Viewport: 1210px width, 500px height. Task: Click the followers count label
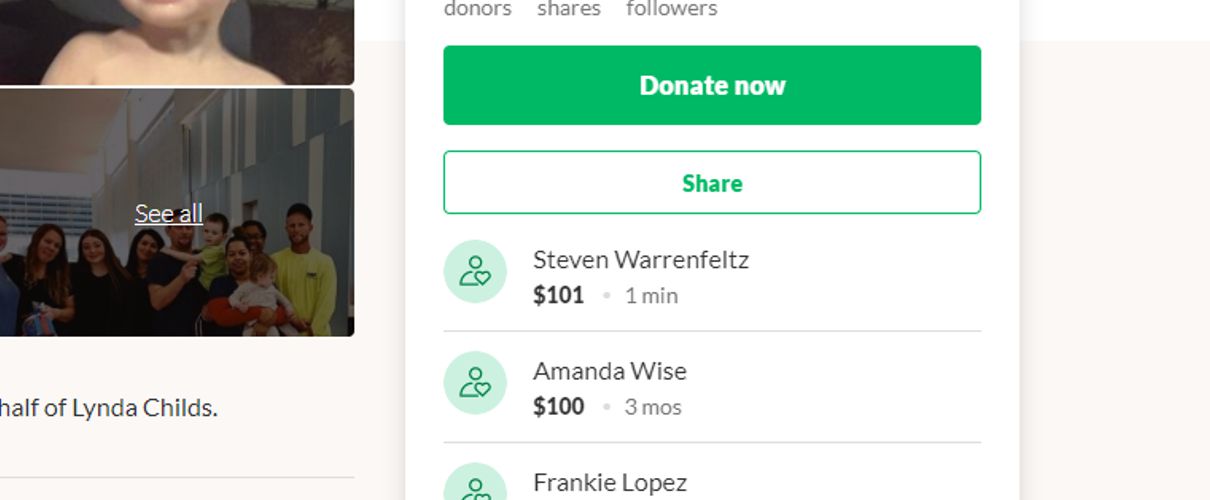tap(672, 9)
